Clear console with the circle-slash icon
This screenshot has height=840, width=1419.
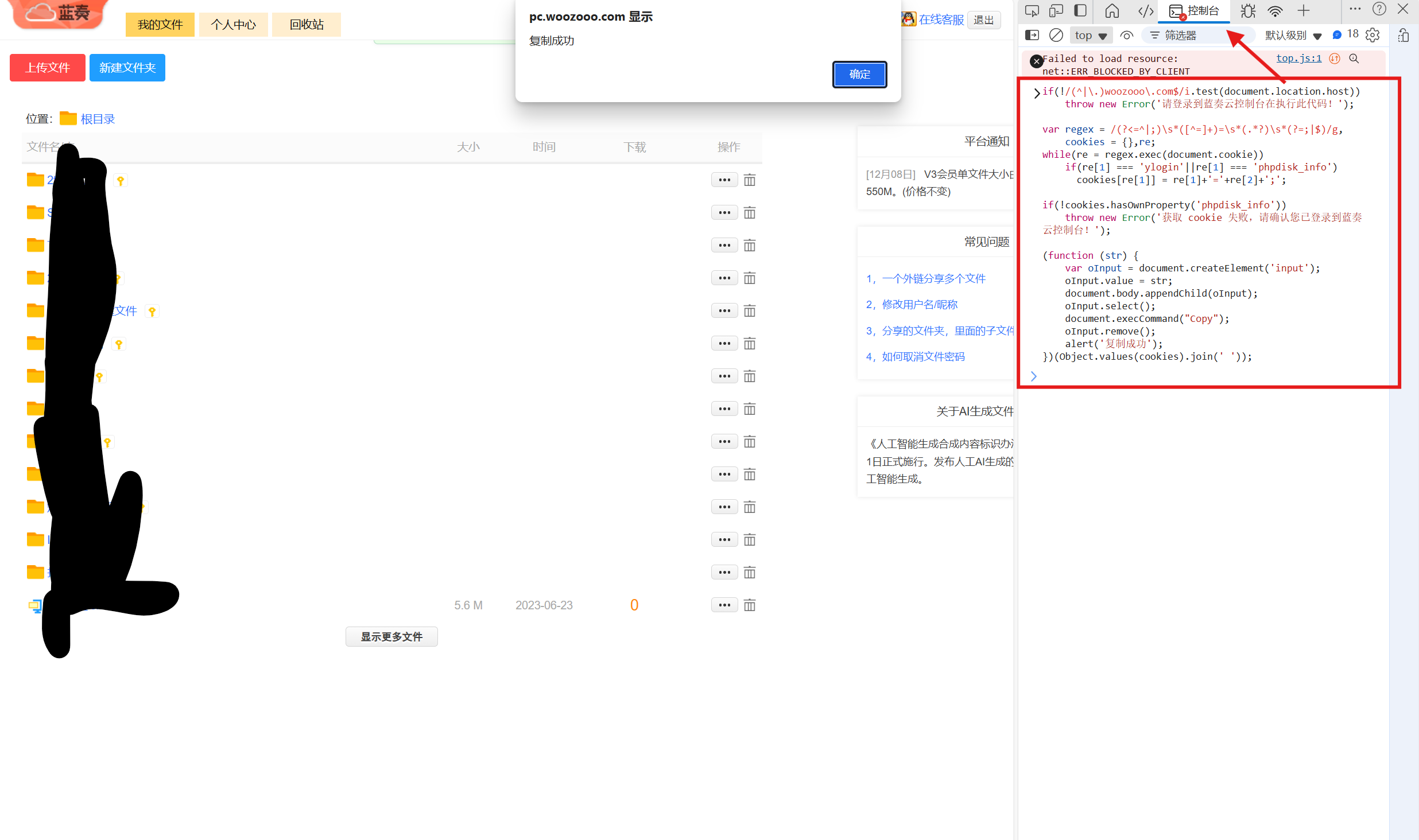coord(1056,36)
